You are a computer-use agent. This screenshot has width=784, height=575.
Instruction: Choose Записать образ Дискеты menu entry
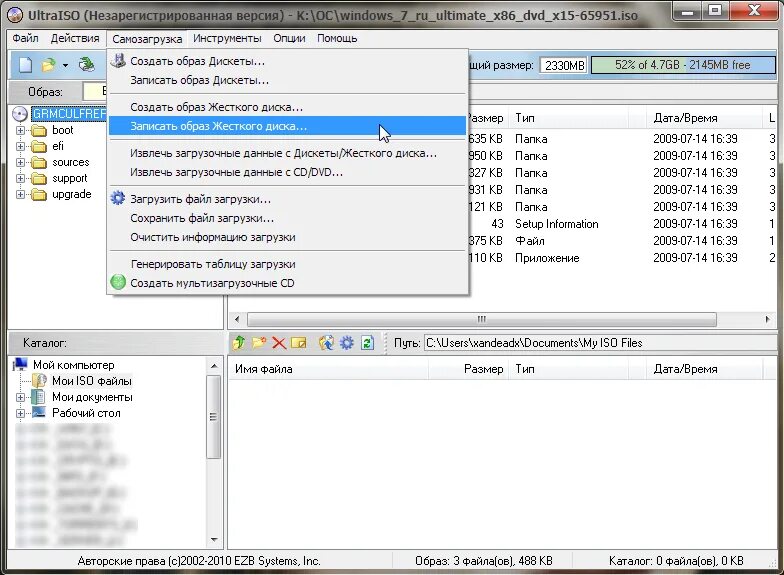coord(288,80)
